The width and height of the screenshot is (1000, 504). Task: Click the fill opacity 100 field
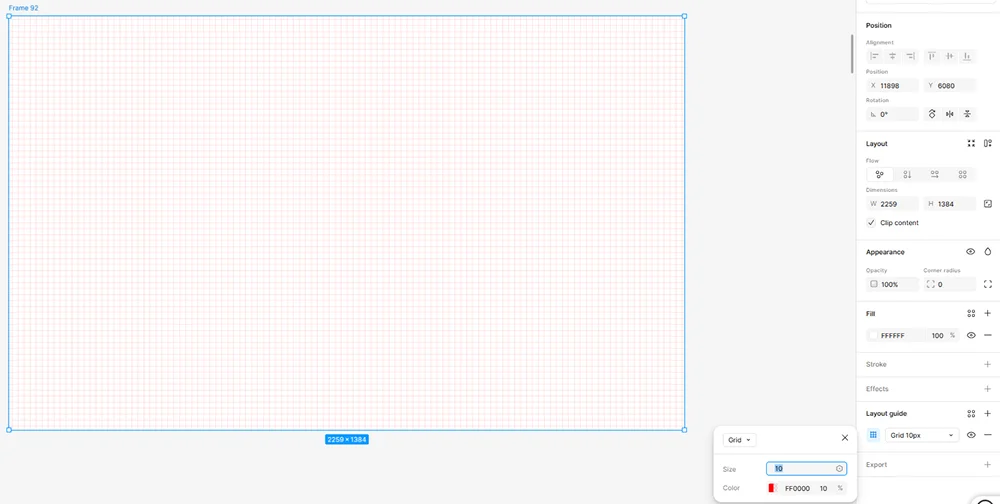click(x=938, y=336)
